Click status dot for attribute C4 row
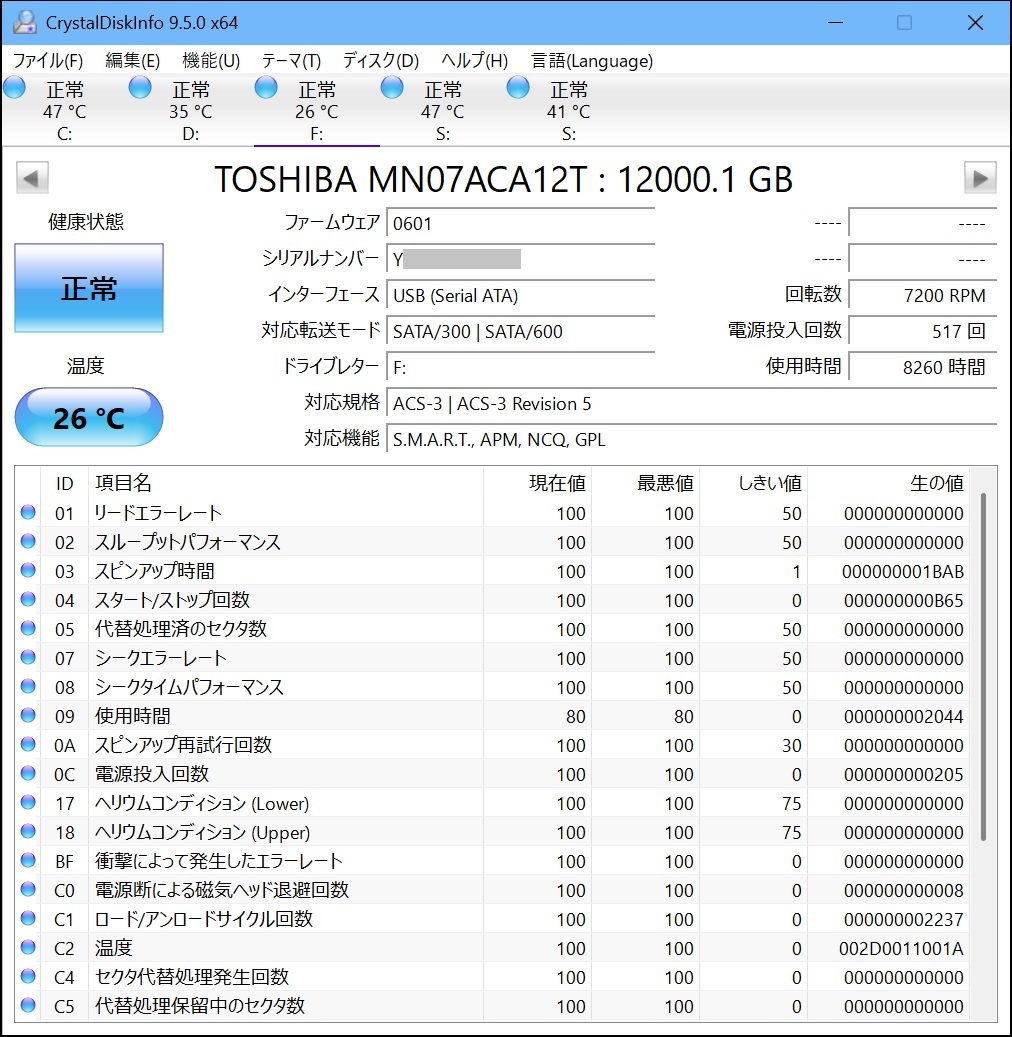This screenshot has width=1012, height=1037. coord(28,976)
